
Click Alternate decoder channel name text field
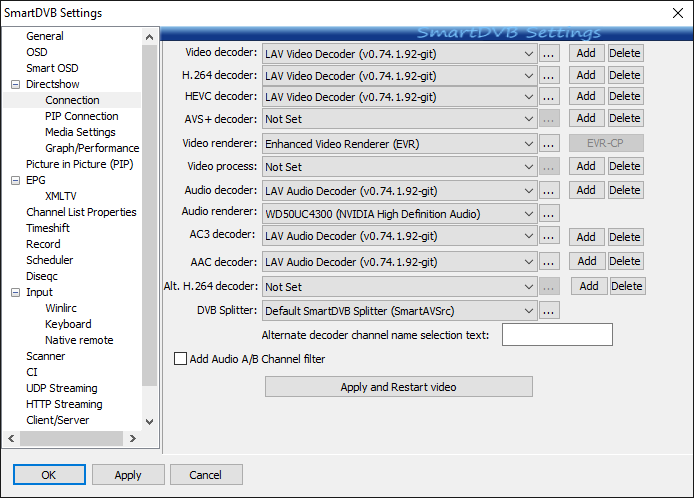557,335
